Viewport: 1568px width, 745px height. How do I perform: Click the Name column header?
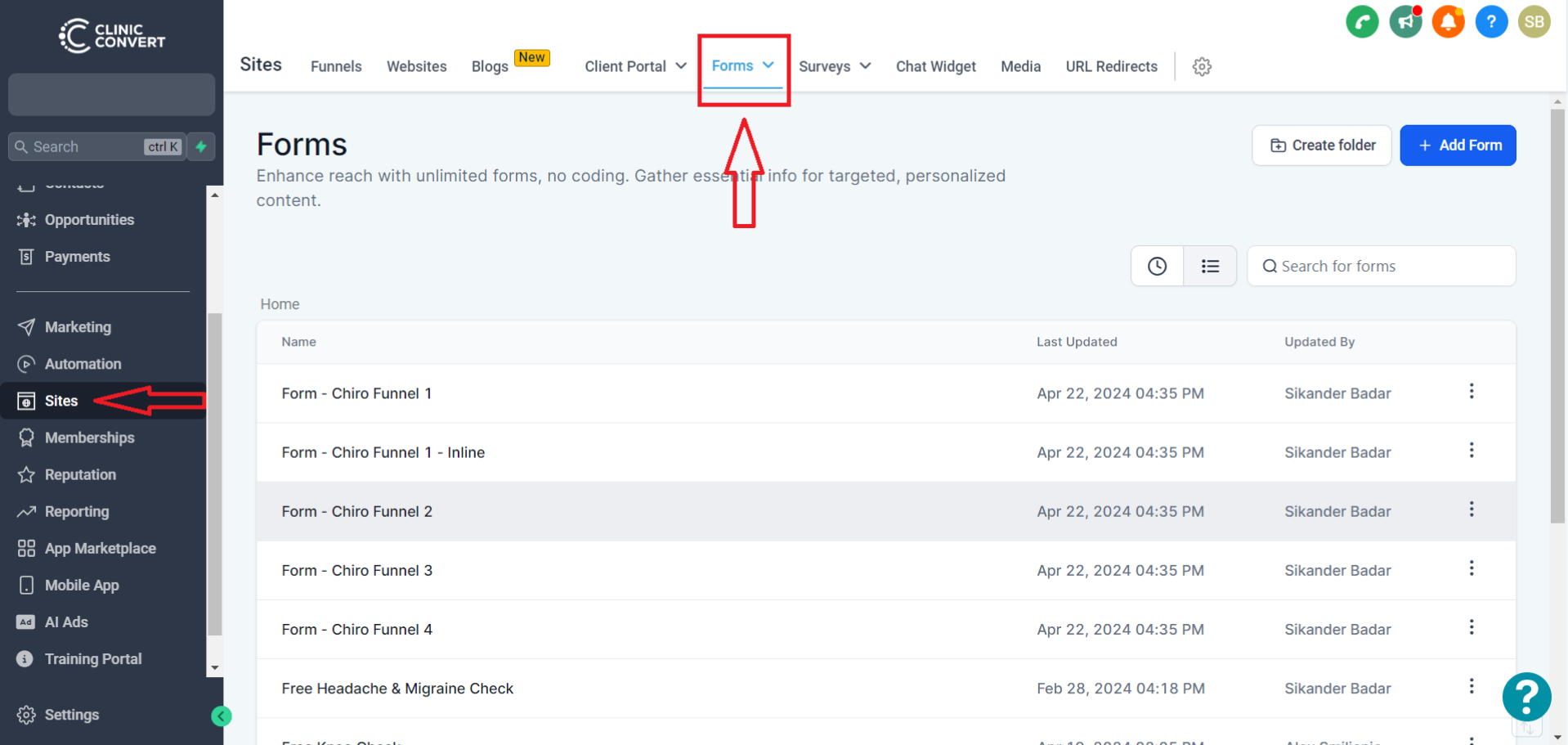click(298, 342)
